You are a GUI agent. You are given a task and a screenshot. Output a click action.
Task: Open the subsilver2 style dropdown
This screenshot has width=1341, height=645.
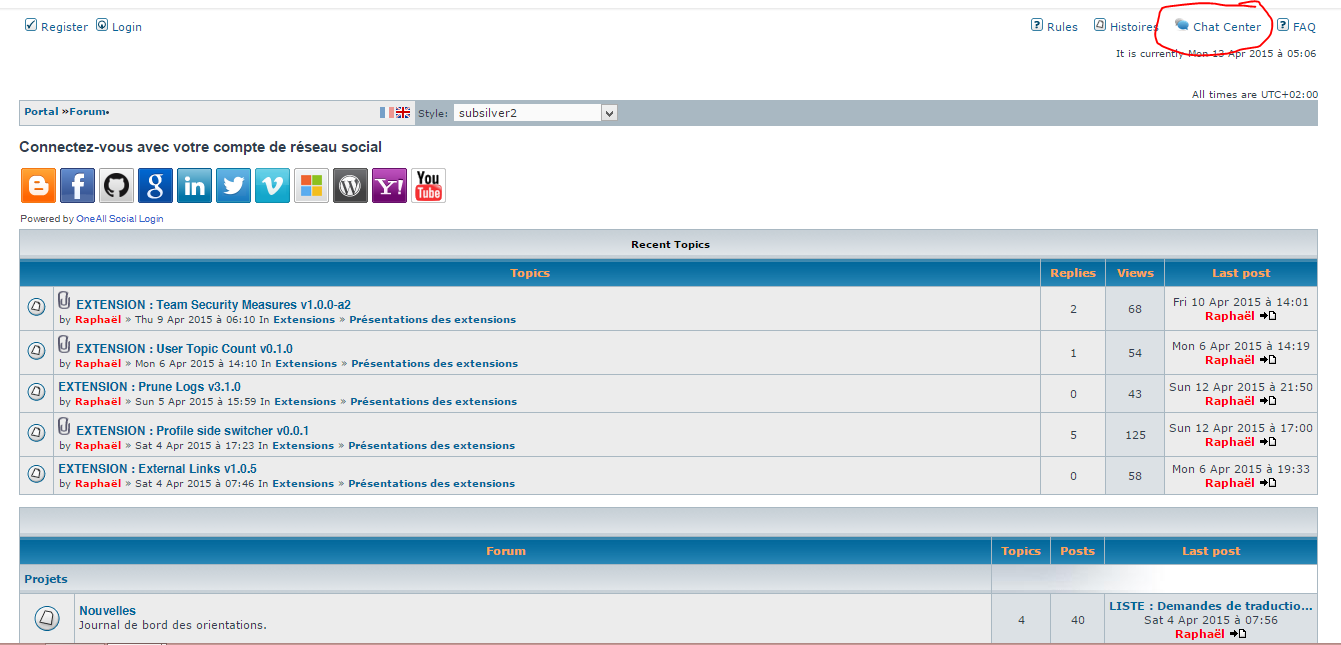point(608,112)
